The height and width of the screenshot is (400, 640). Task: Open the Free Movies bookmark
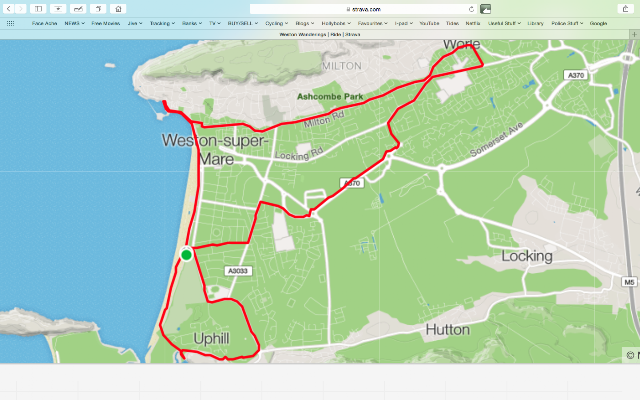[x=106, y=23]
